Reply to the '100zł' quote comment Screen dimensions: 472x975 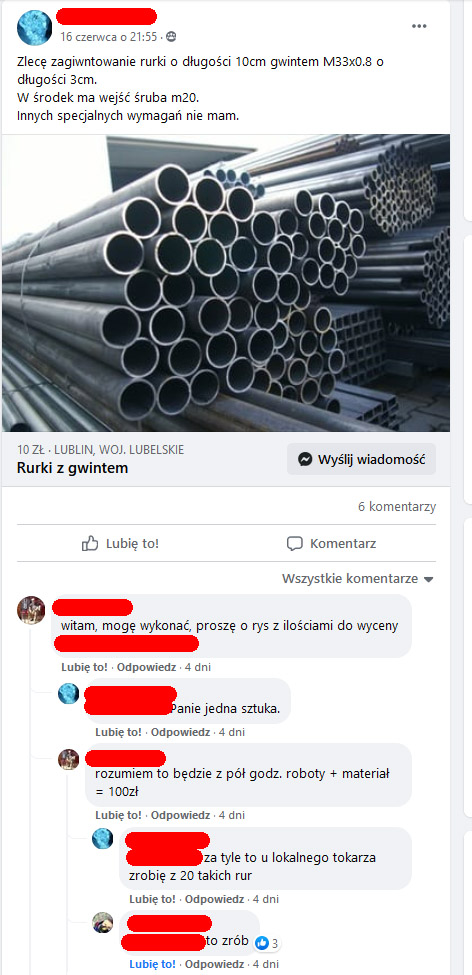coord(180,815)
